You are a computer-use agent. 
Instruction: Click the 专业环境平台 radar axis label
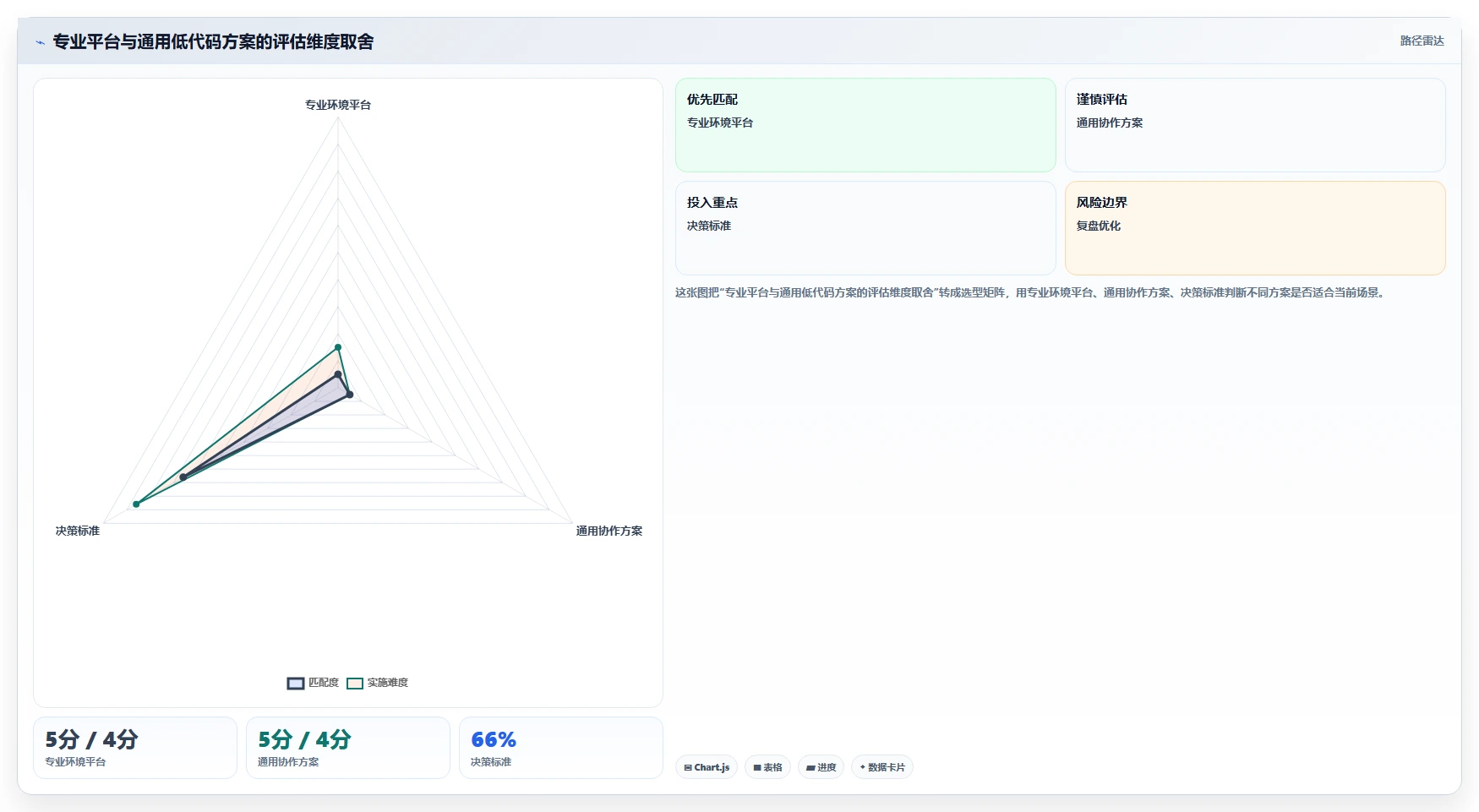pos(338,105)
